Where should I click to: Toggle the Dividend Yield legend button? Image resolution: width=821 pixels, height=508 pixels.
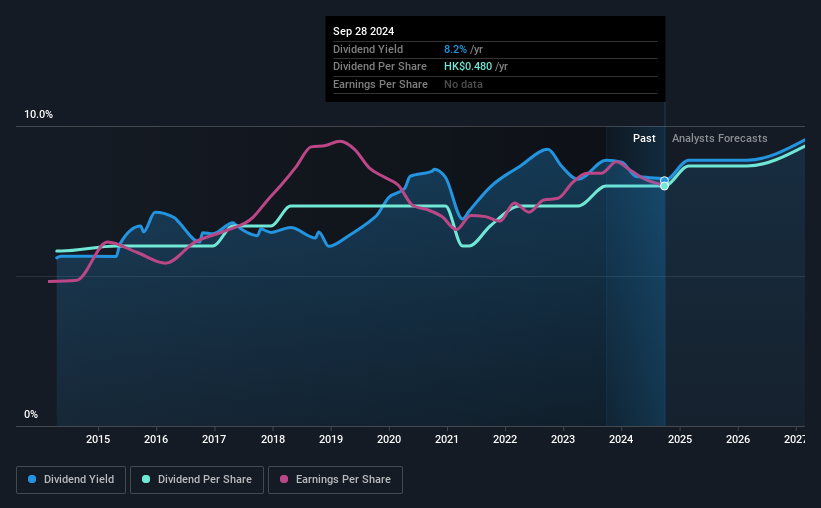71,480
